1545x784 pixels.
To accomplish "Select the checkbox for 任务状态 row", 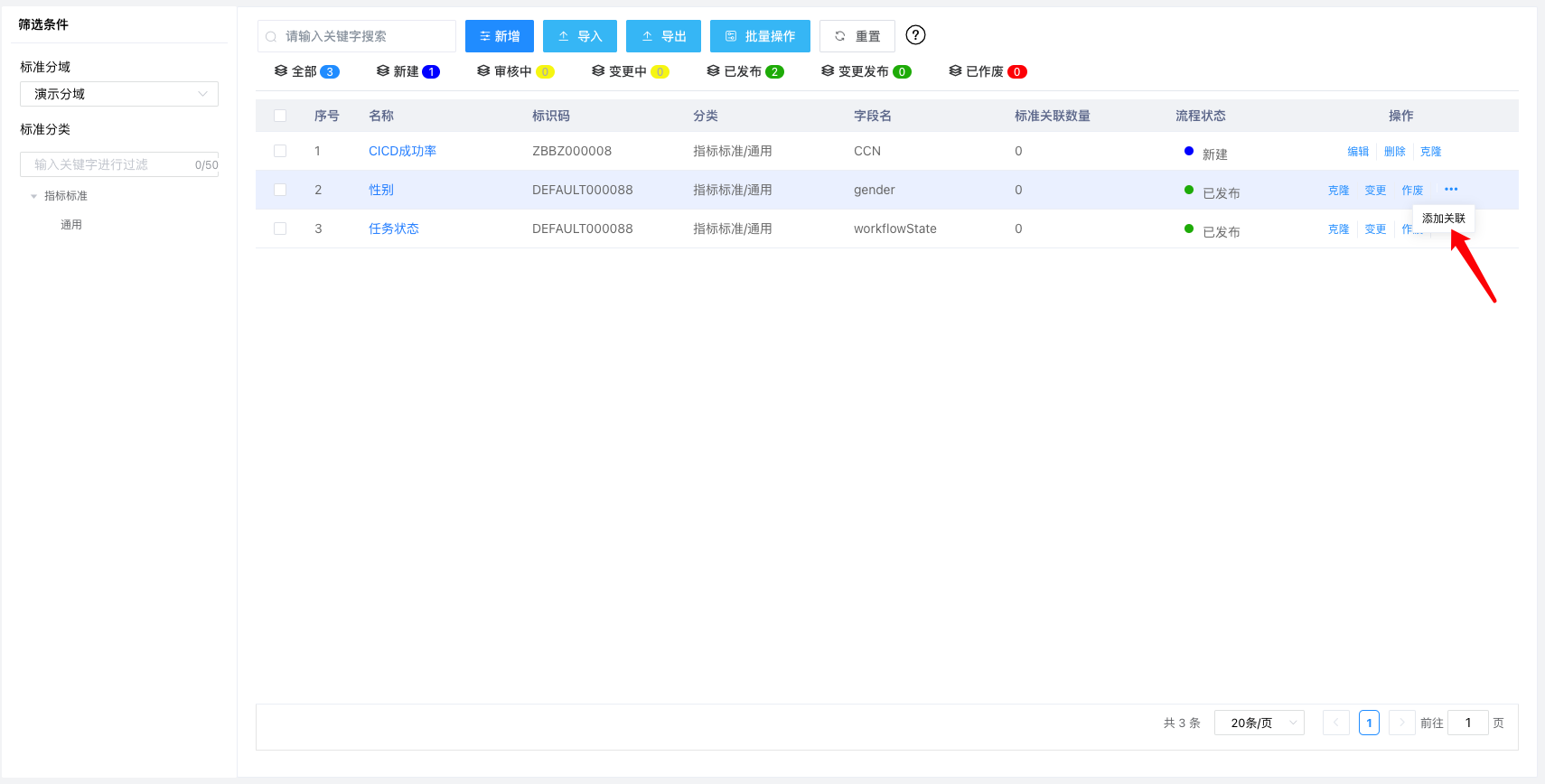I will point(280,229).
